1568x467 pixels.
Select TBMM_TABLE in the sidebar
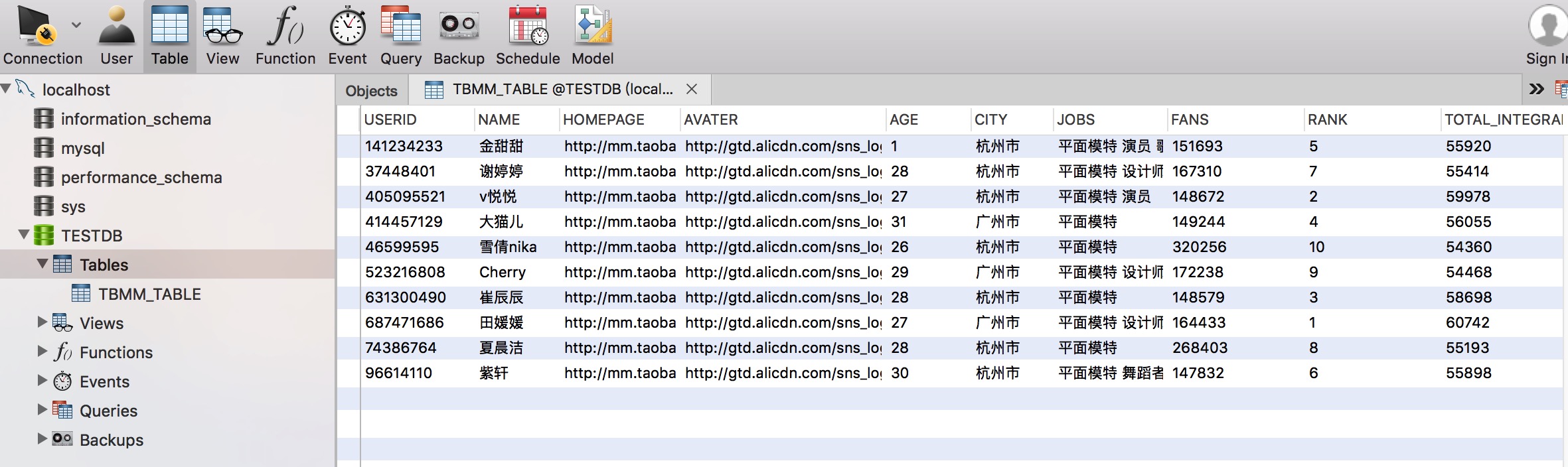point(149,294)
